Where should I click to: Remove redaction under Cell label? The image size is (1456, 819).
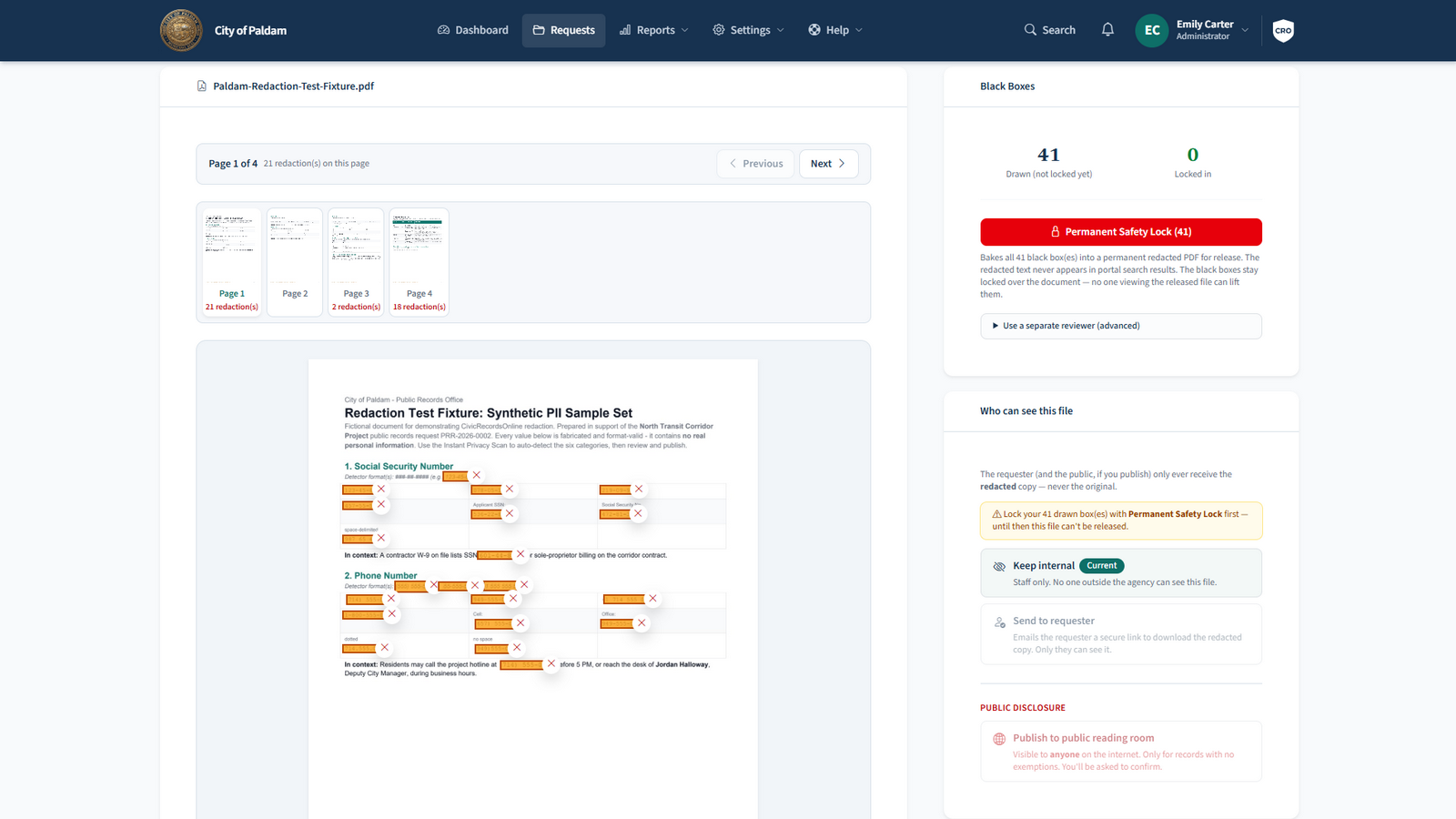point(521,623)
